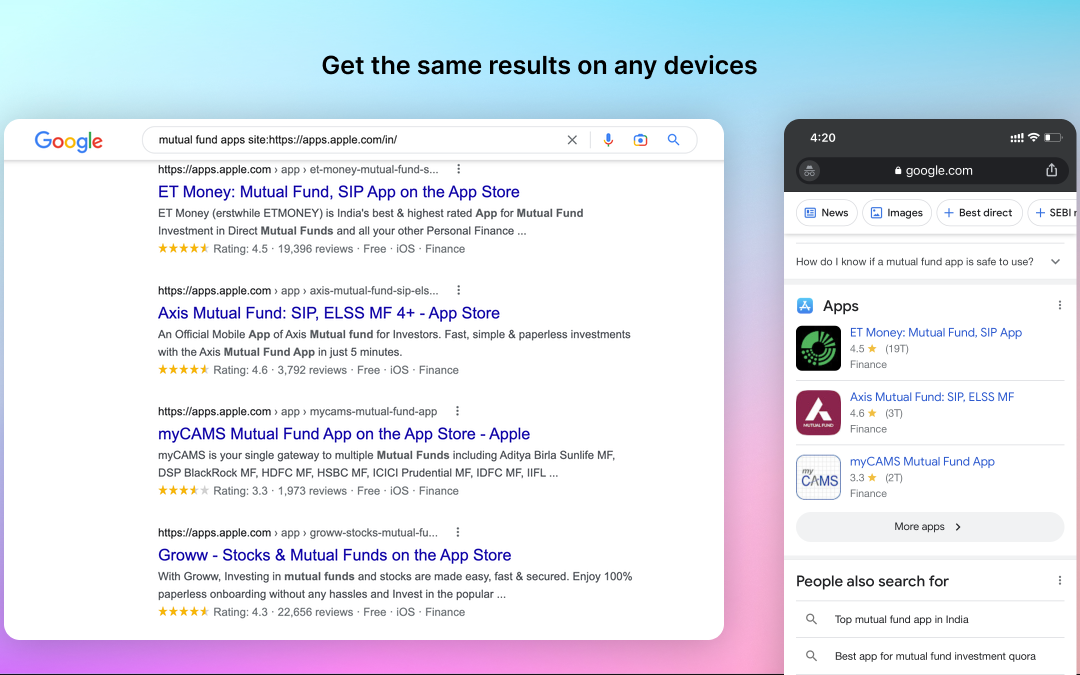Select the News filter chip
1080x675 pixels.
(x=826, y=212)
